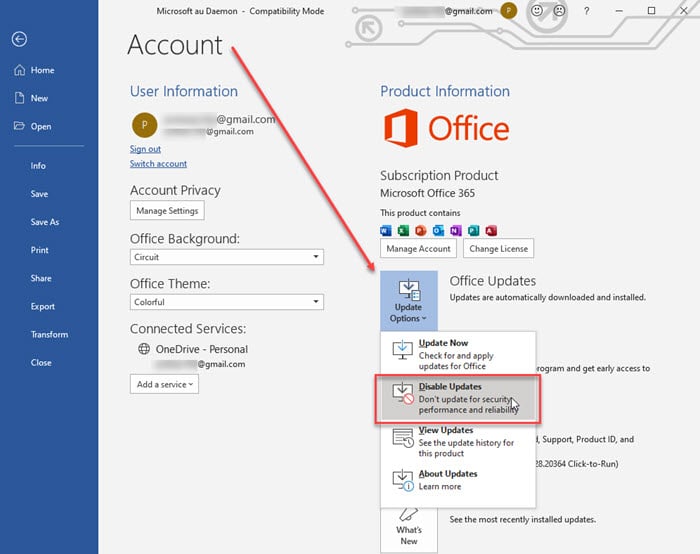Viewport: 700px width, 554px height.
Task: Click the New document icon in sidebar
Action: [x=19, y=98]
